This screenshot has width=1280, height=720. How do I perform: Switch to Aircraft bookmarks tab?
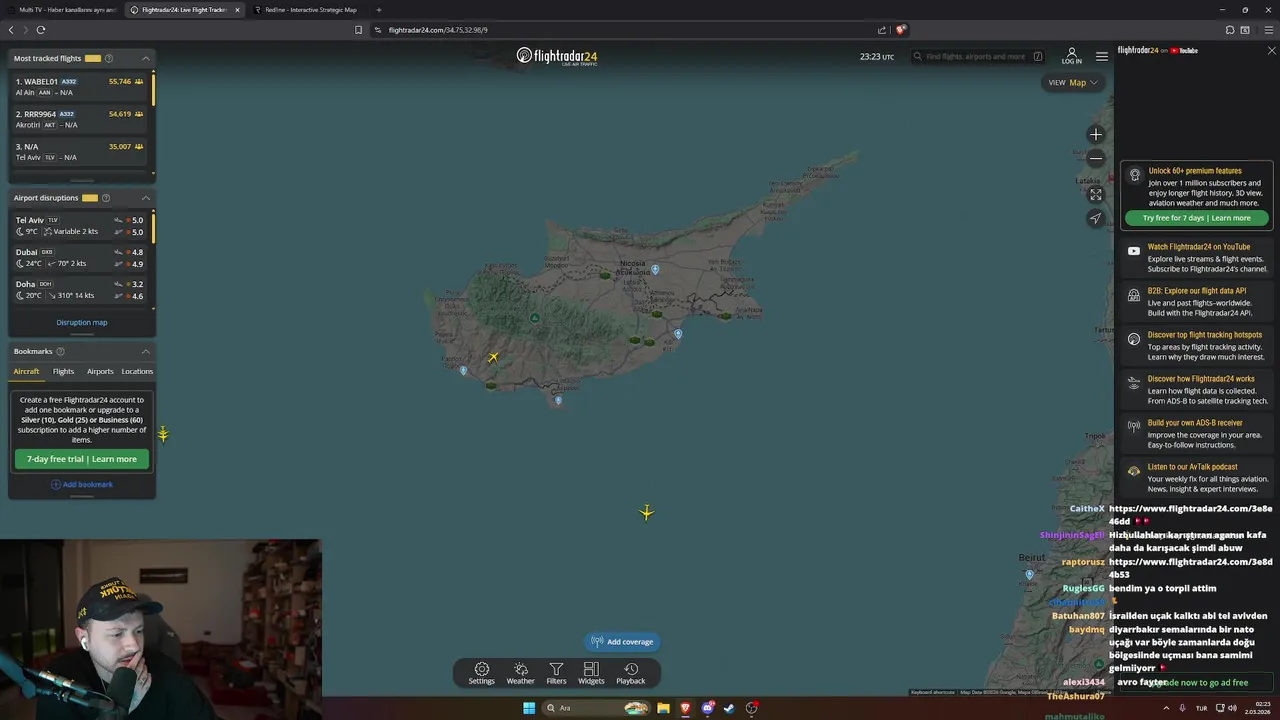coord(26,371)
